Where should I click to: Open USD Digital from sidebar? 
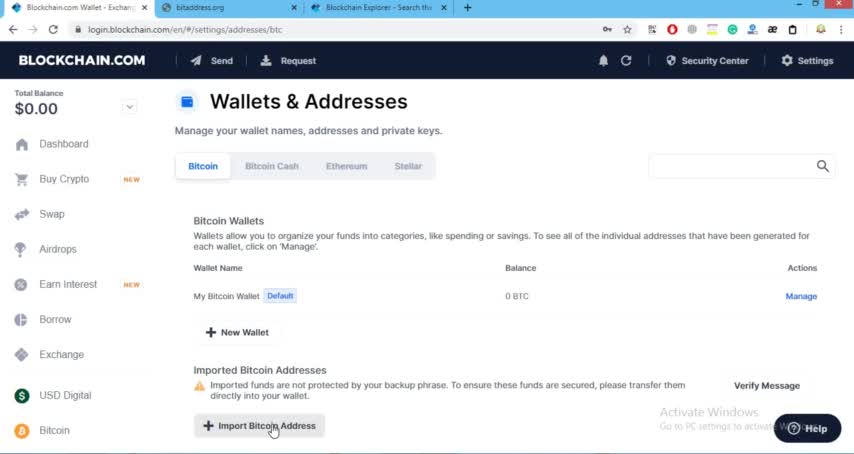click(x=65, y=396)
